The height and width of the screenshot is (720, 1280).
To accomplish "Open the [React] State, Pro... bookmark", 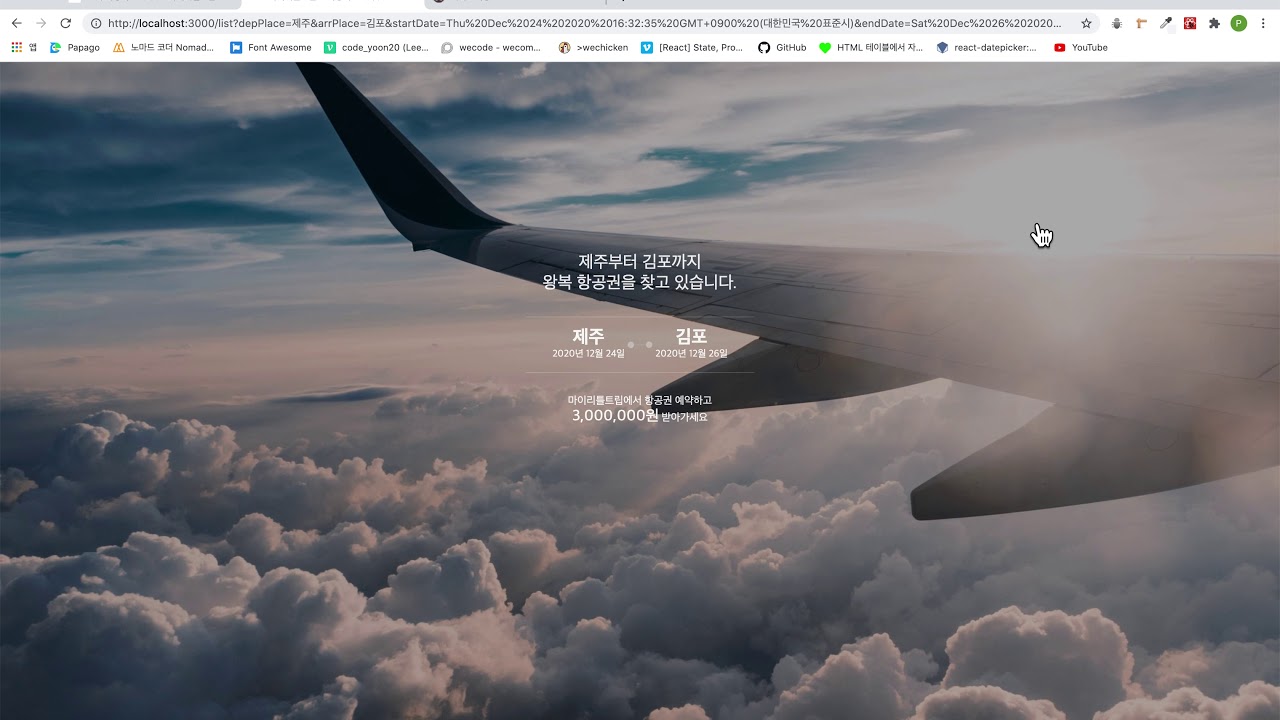I will tap(692, 47).
